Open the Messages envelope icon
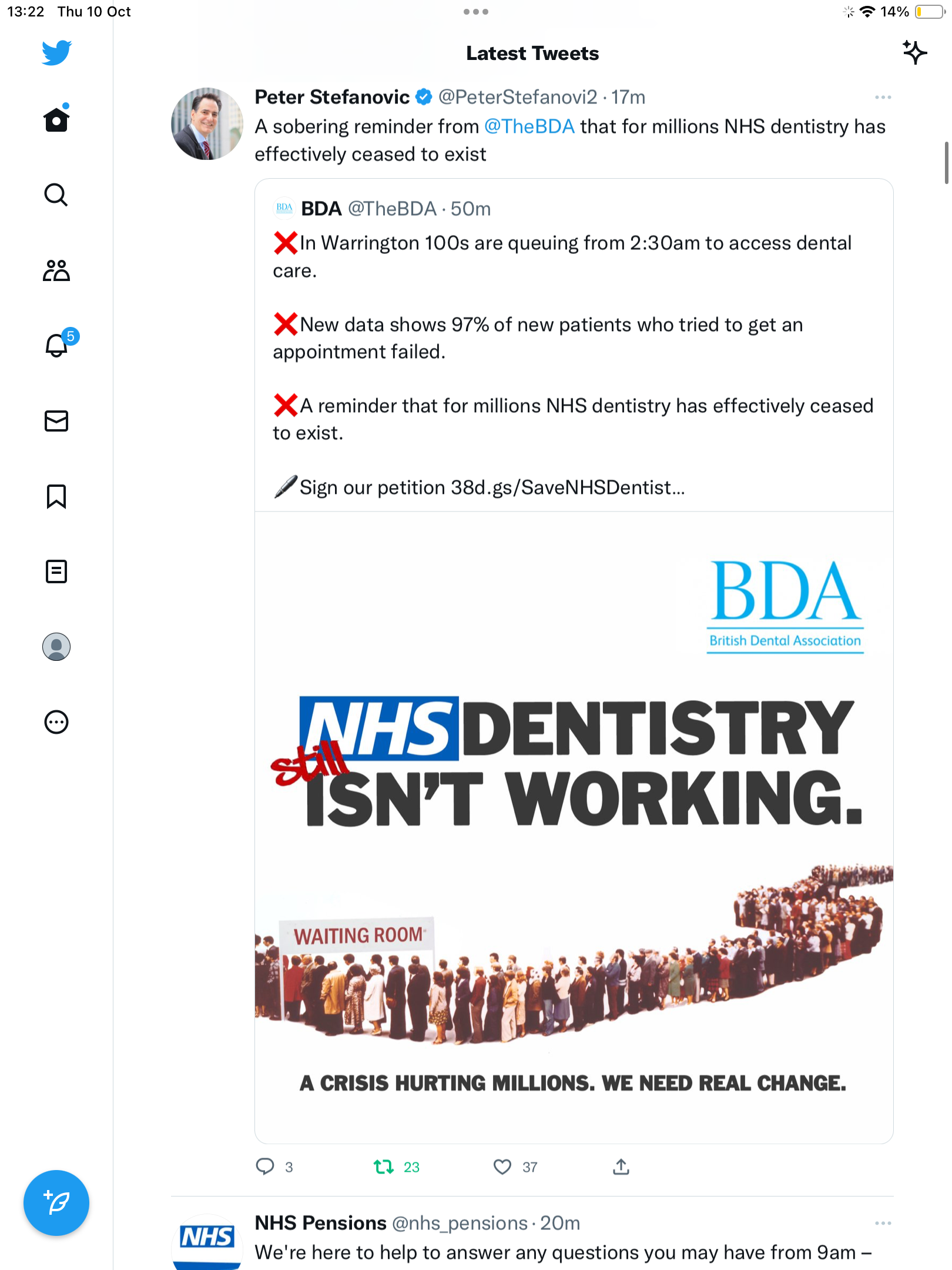 tap(56, 421)
